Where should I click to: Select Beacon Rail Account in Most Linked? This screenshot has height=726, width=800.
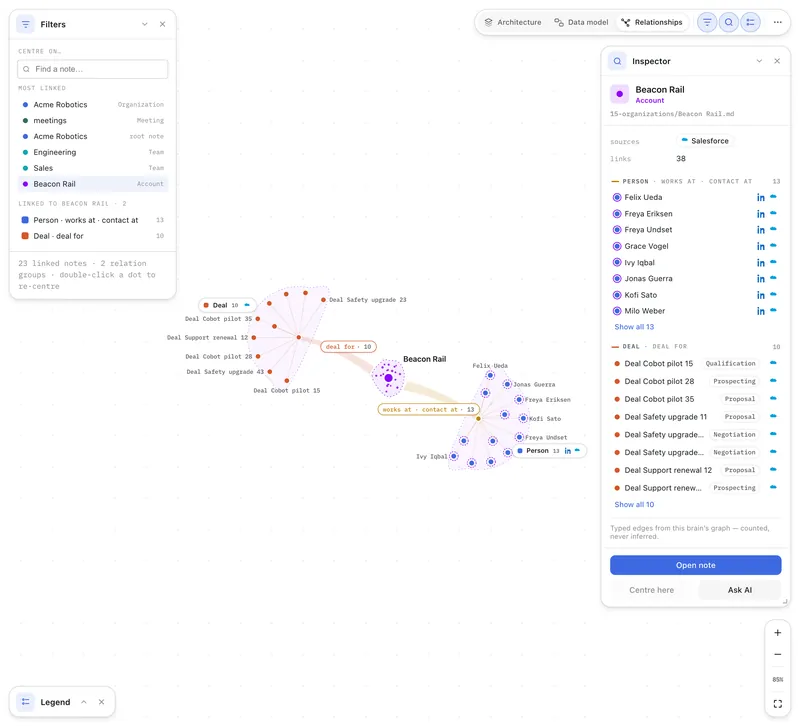click(92, 184)
